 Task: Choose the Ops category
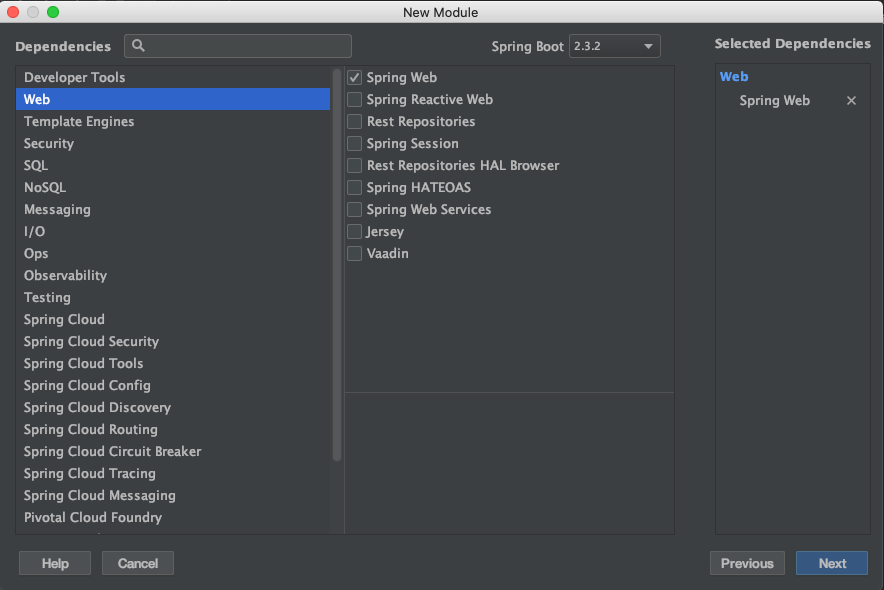[173, 253]
